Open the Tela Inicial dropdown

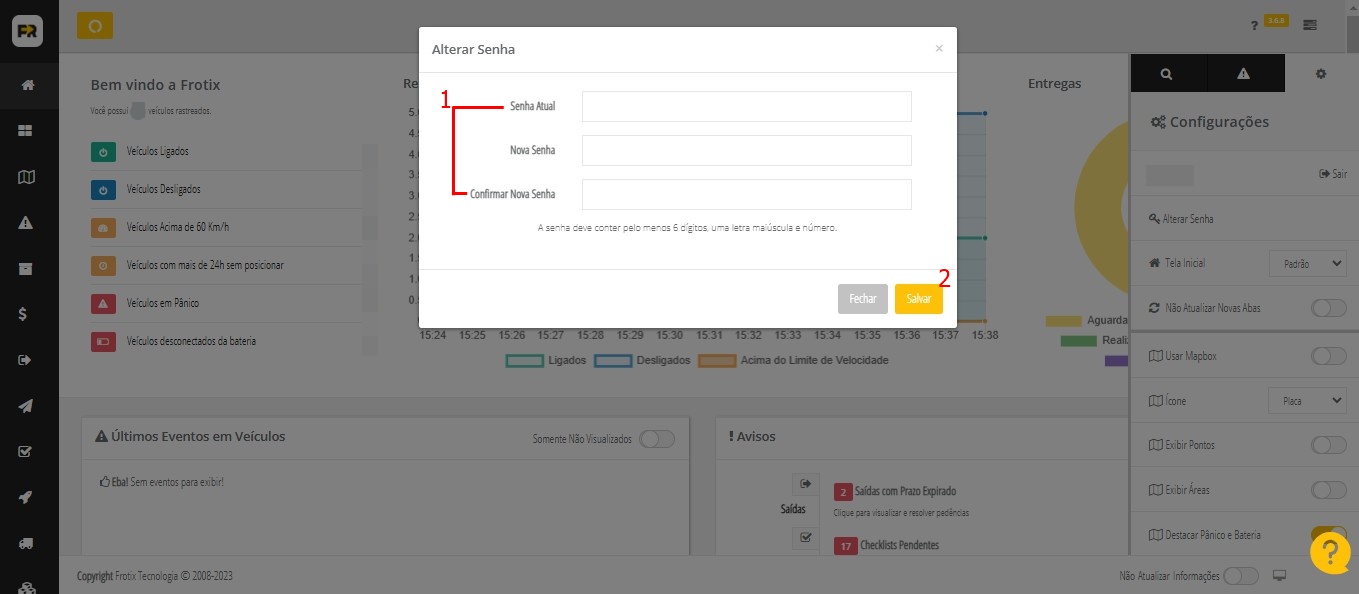tap(1307, 264)
